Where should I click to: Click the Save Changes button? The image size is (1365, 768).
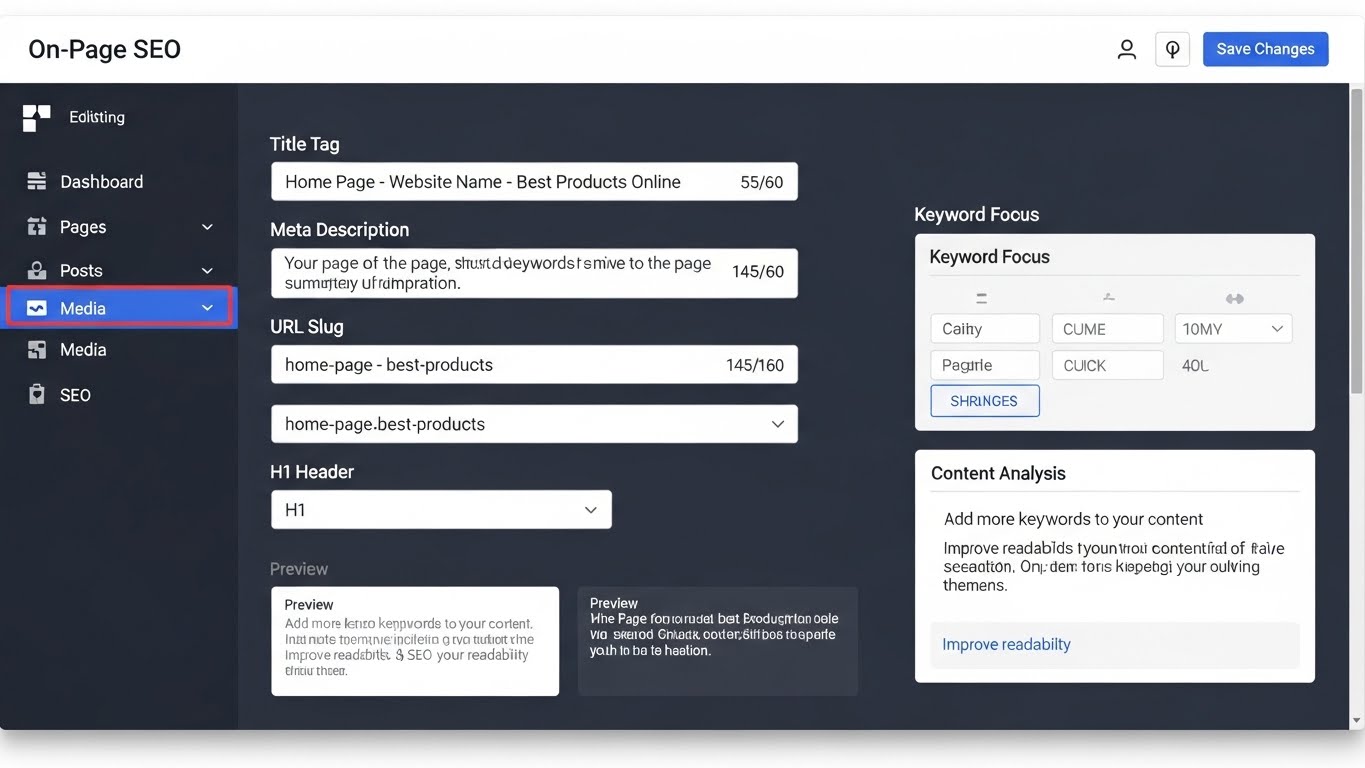[x=1265, y=49]
